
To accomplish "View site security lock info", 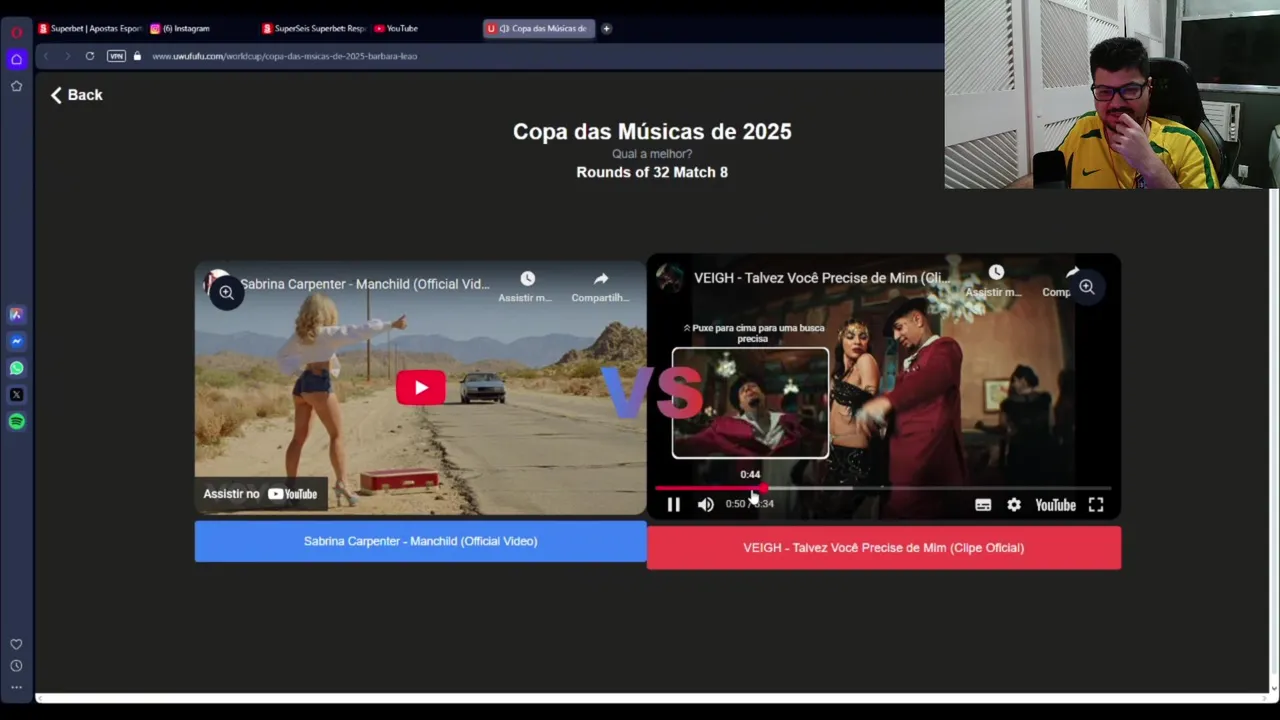I will point(138,56).
